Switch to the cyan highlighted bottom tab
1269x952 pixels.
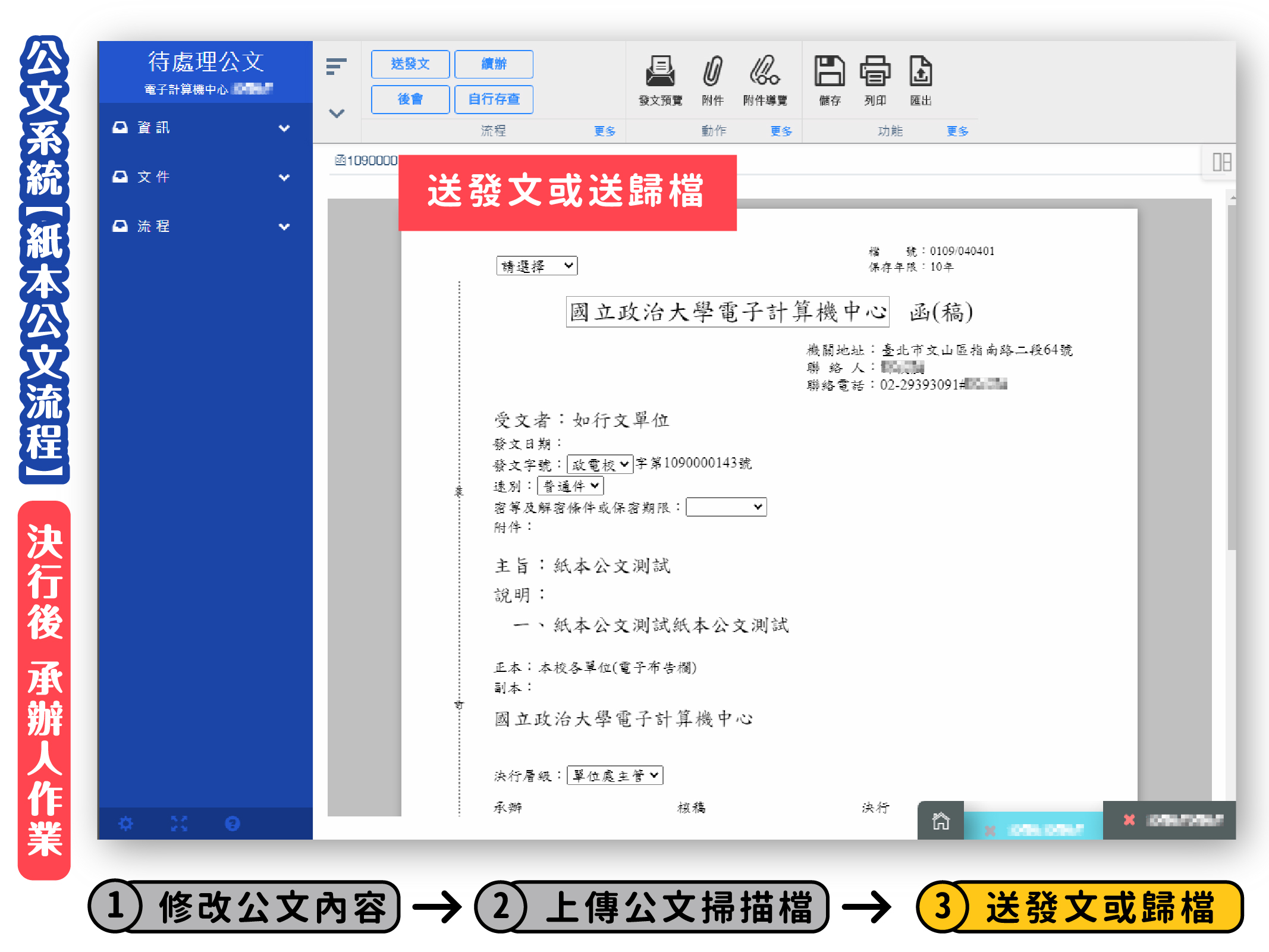1033,827
